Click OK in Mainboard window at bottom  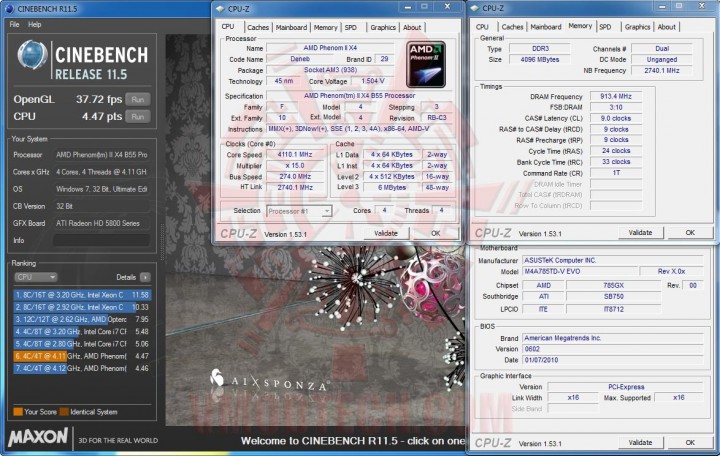point(690,443)
